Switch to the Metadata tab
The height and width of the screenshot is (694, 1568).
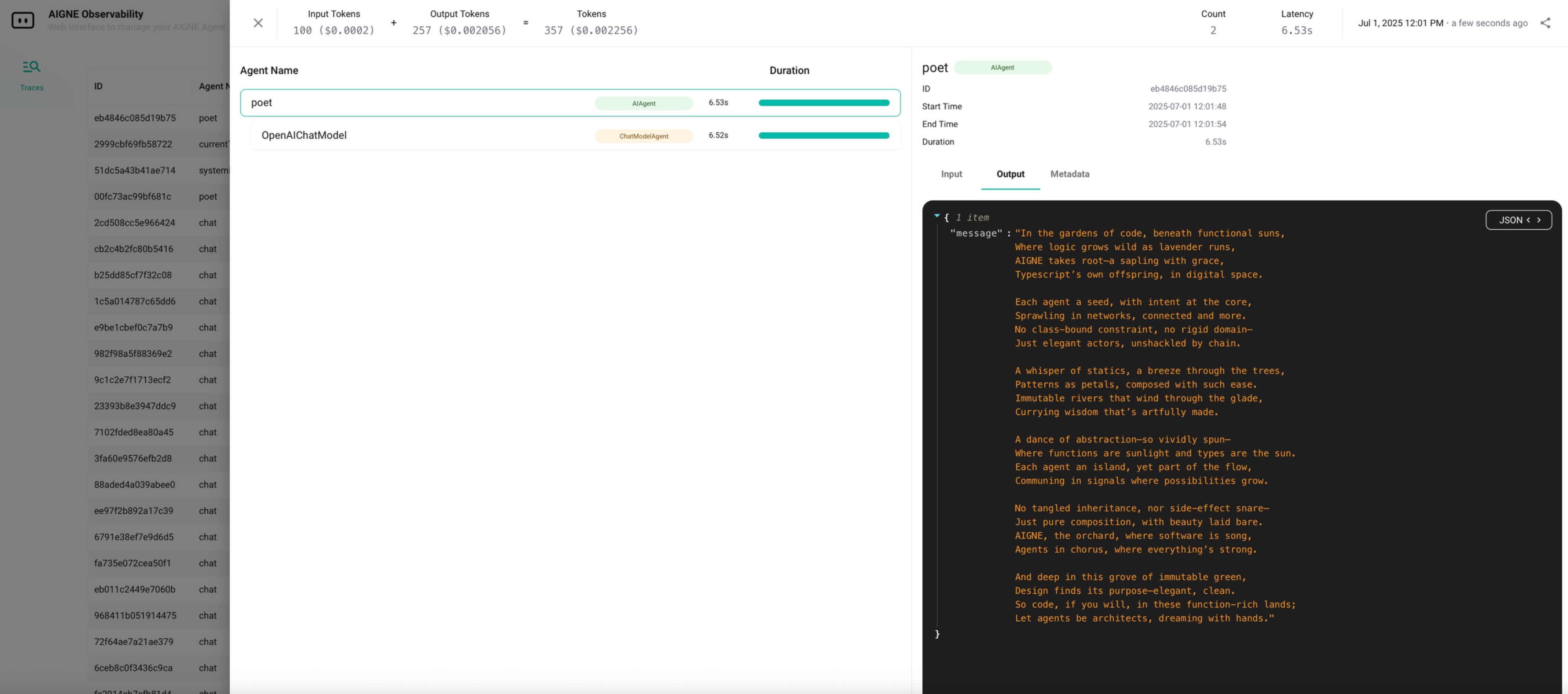click(1070, 174)
